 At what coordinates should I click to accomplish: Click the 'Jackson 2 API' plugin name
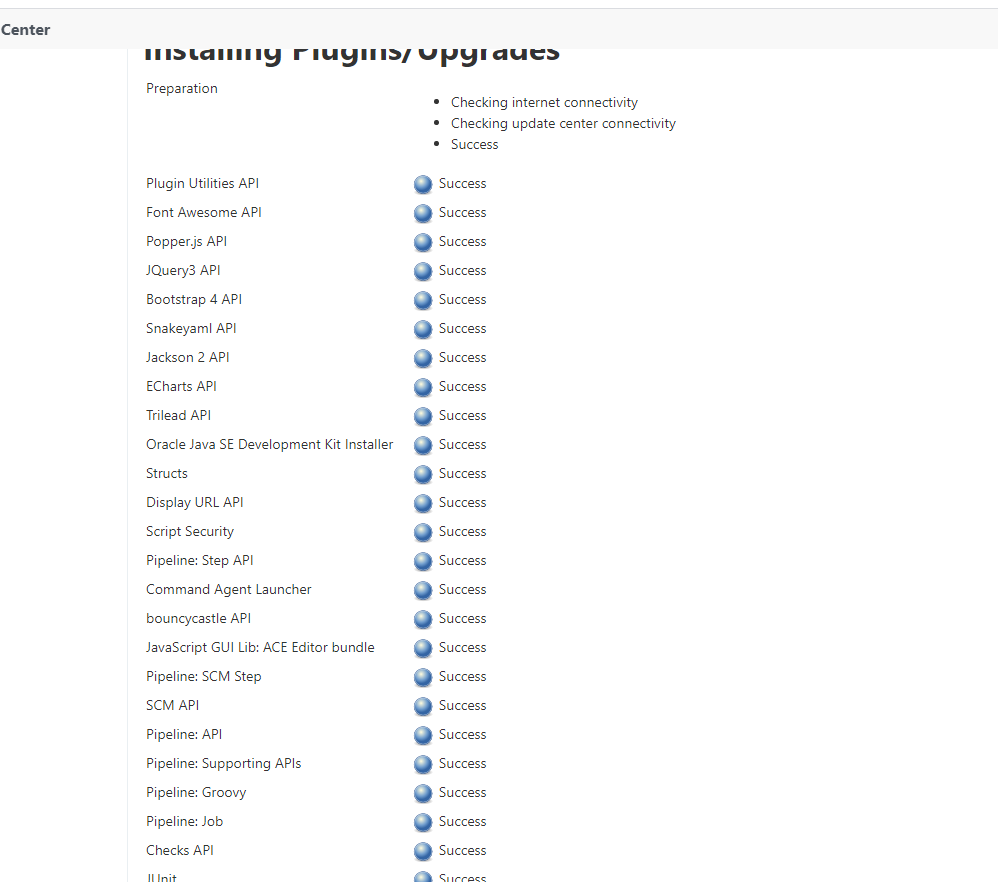[x=188, y=357]
